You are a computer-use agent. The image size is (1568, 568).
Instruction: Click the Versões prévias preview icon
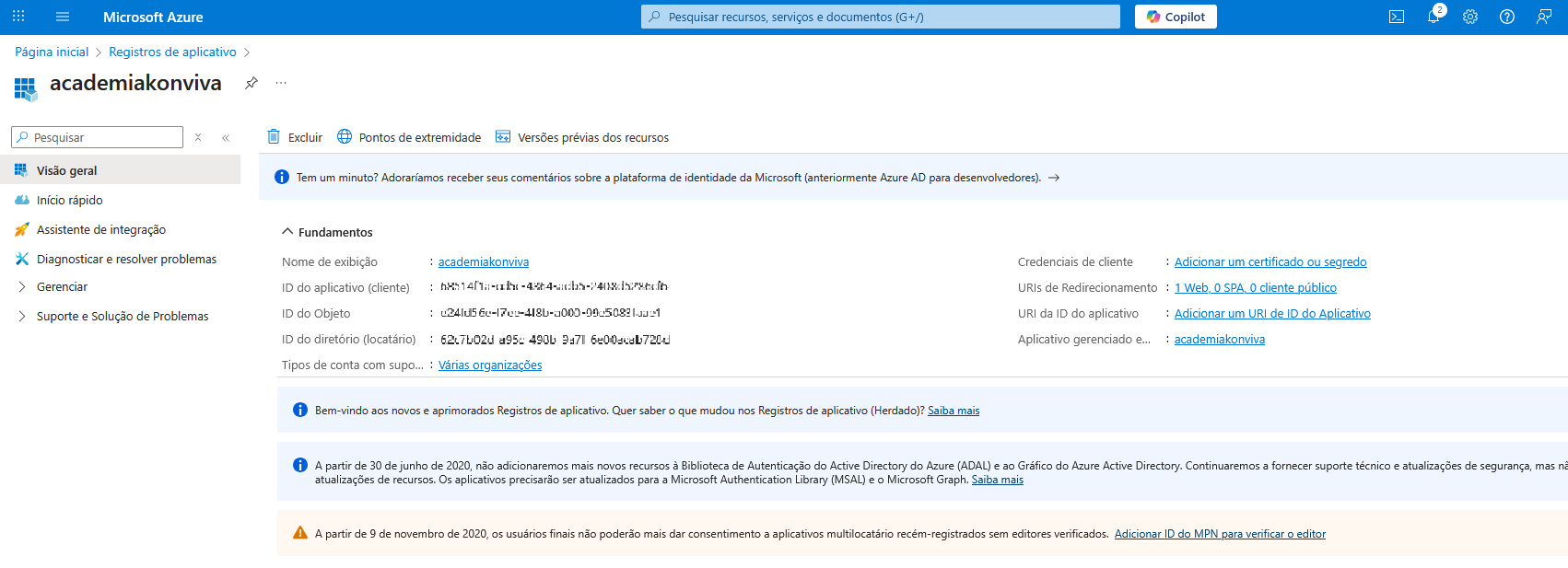503,136
